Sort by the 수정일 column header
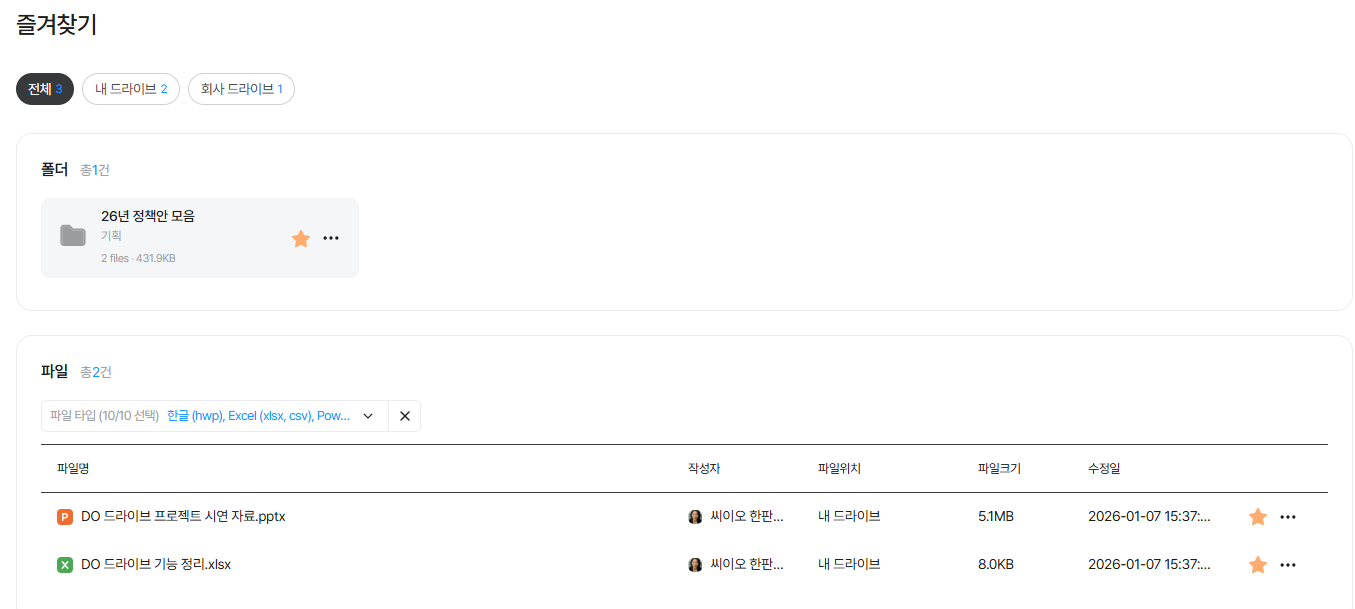This screenshot has height=609, width=1355. click(x=1105, y=468)
